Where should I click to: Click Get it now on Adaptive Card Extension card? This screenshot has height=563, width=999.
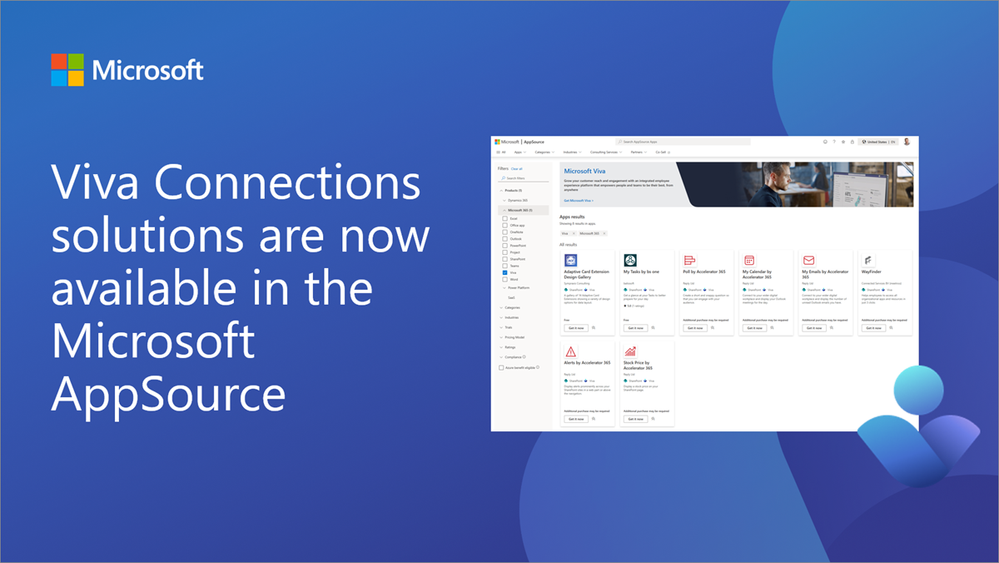click(x=576, y=328)
